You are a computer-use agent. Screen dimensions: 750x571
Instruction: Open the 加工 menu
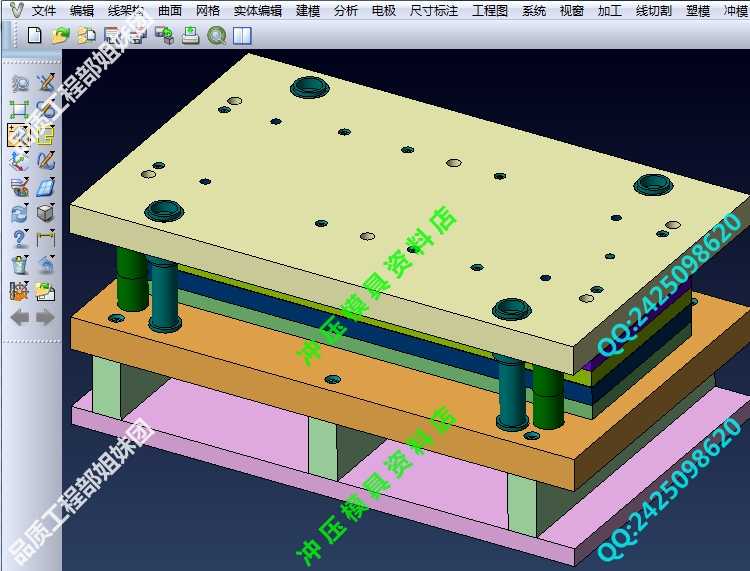pyautogui.click(x=609, y=11)
